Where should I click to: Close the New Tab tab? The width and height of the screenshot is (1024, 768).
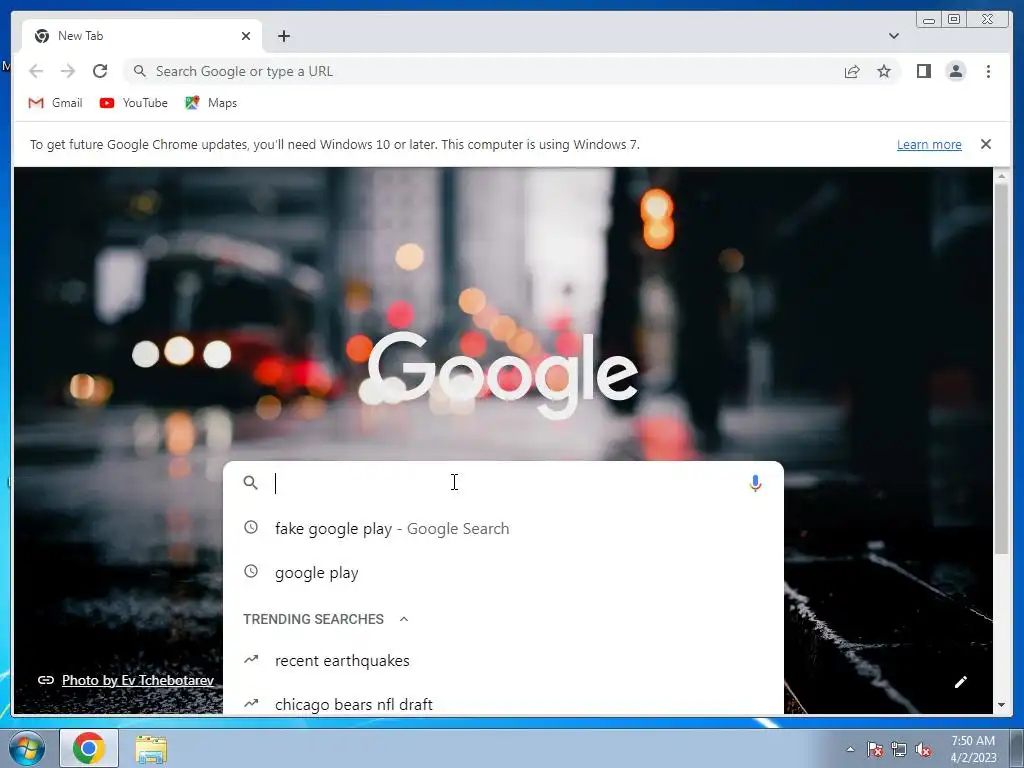point(246,36)
